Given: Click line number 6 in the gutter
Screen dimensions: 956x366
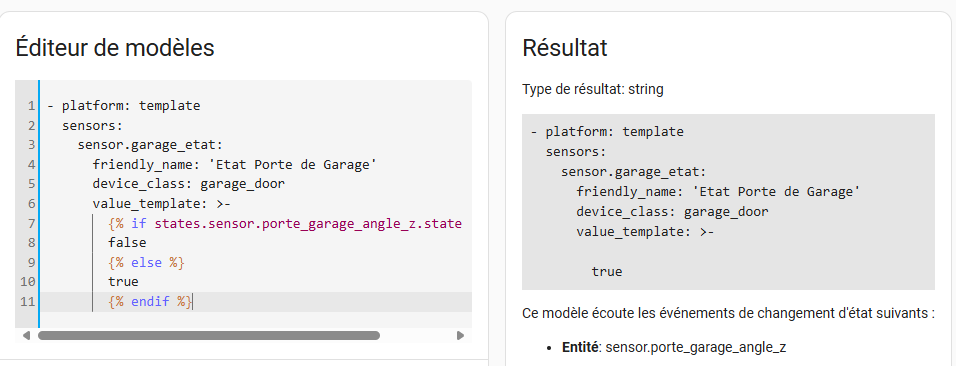Looking at the screenshot, I should [x=30, y=203].
